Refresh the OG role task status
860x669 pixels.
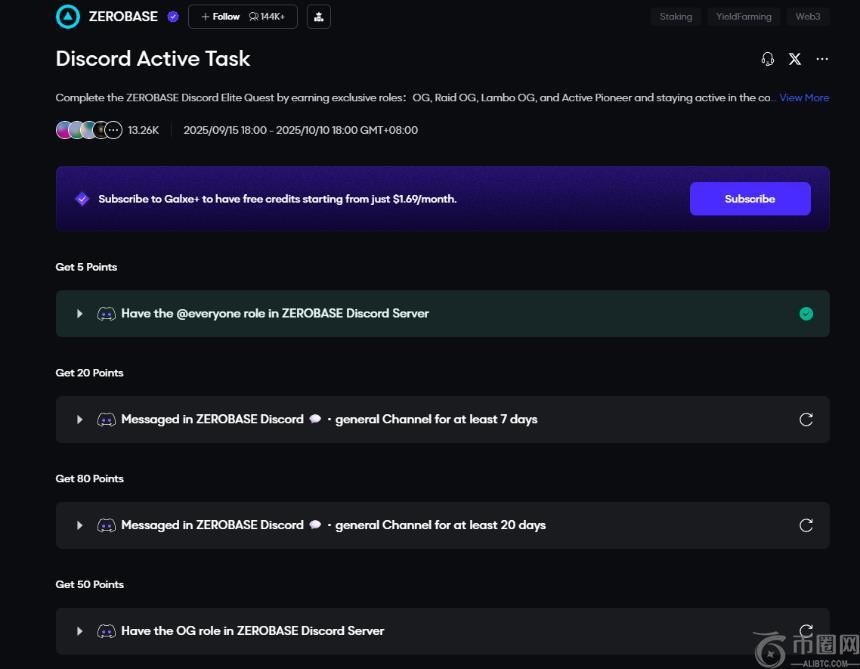806,630
